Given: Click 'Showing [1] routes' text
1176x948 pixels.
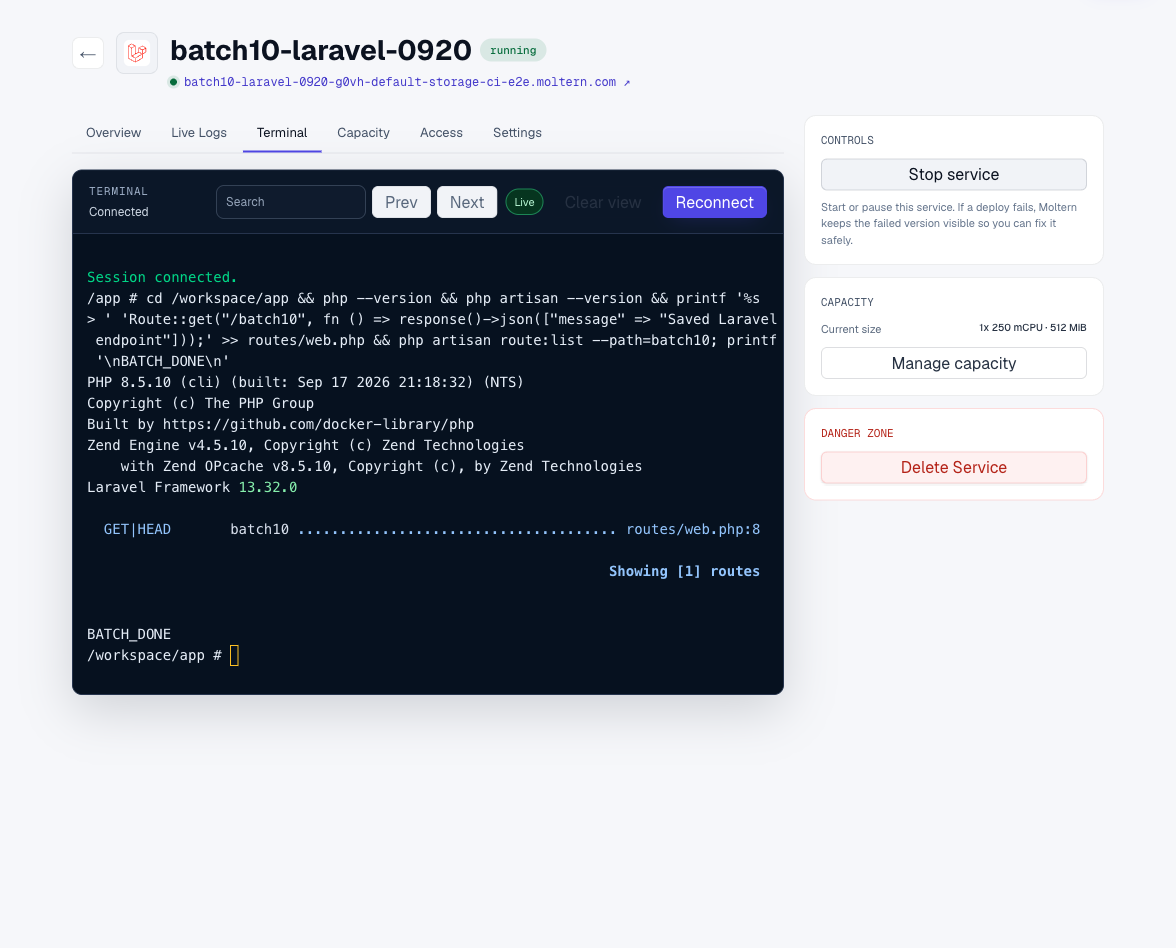Looking at the screenshot, I should tap(684, 571).
